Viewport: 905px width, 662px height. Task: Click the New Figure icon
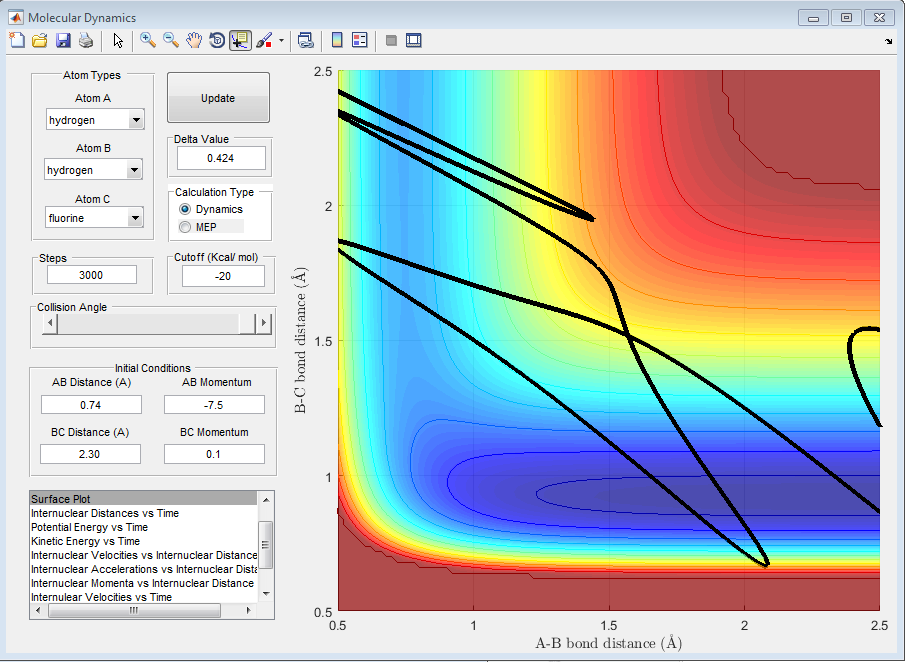pos(17,40)
